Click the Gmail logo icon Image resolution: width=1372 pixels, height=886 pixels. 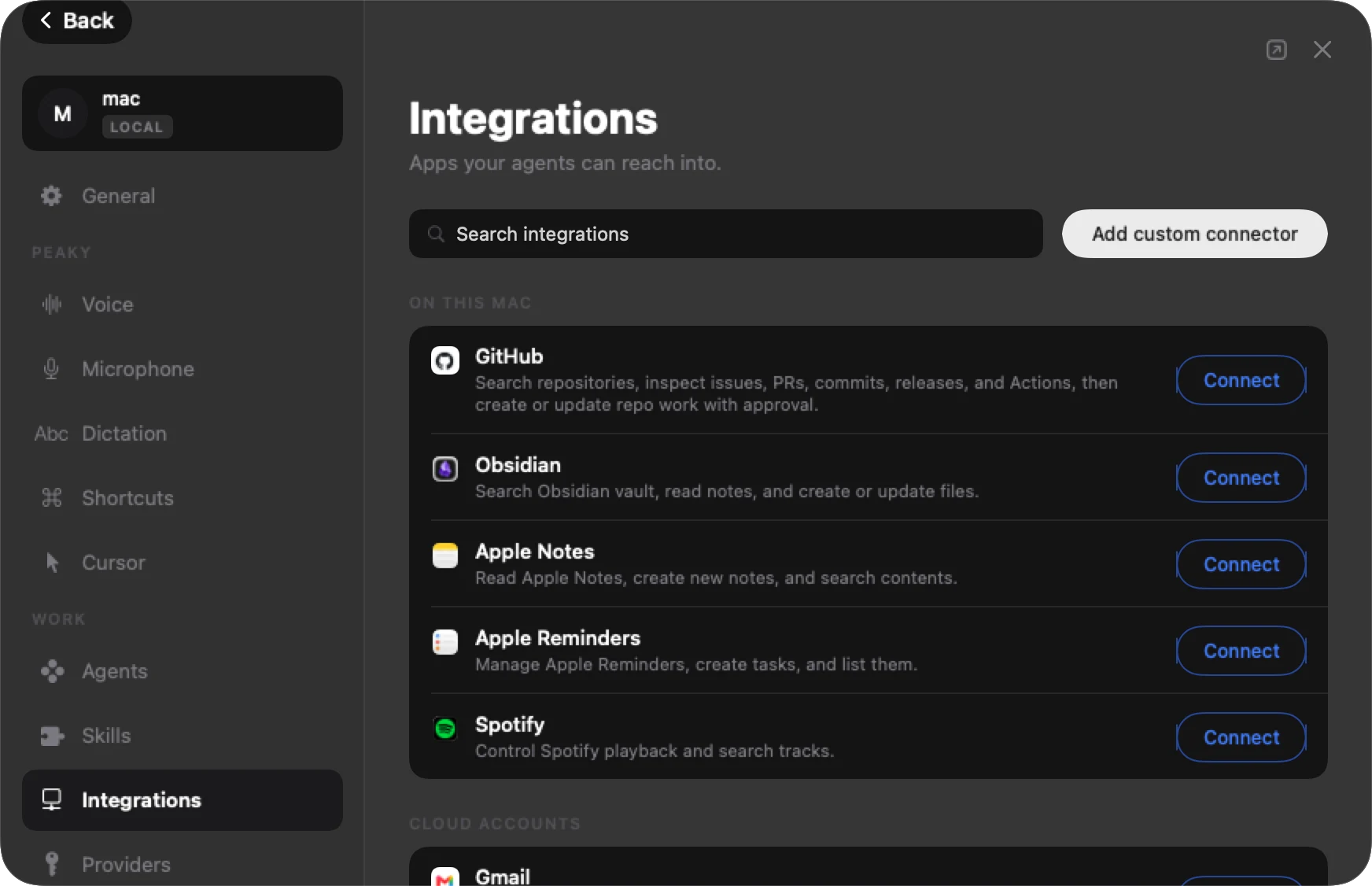tap(445, 876)
